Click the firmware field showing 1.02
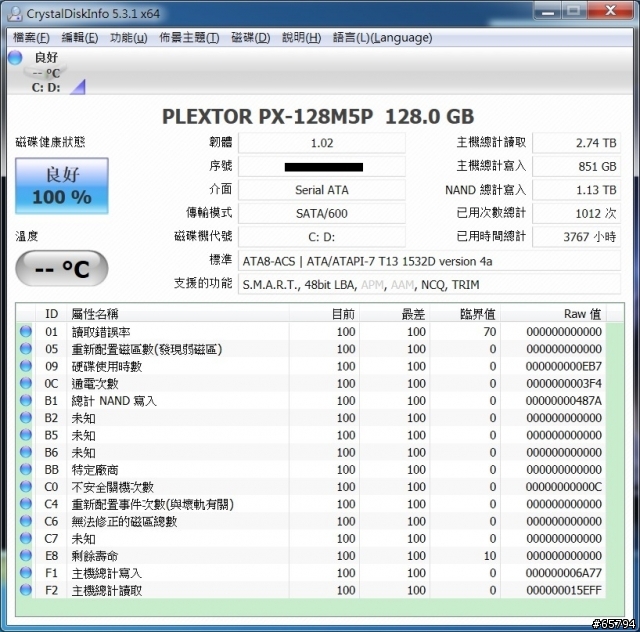The width and height of the screenshot is (640, 632). [x=322, y=143]
